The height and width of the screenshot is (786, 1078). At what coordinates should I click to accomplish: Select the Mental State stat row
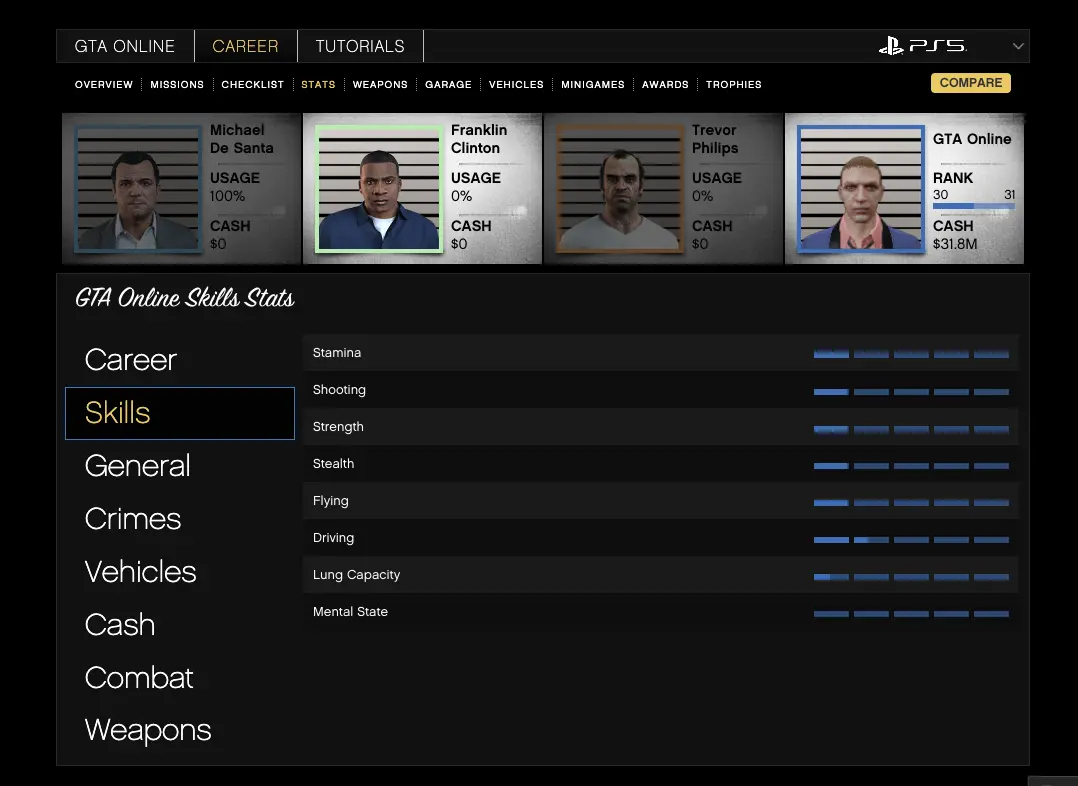(660, 612)
